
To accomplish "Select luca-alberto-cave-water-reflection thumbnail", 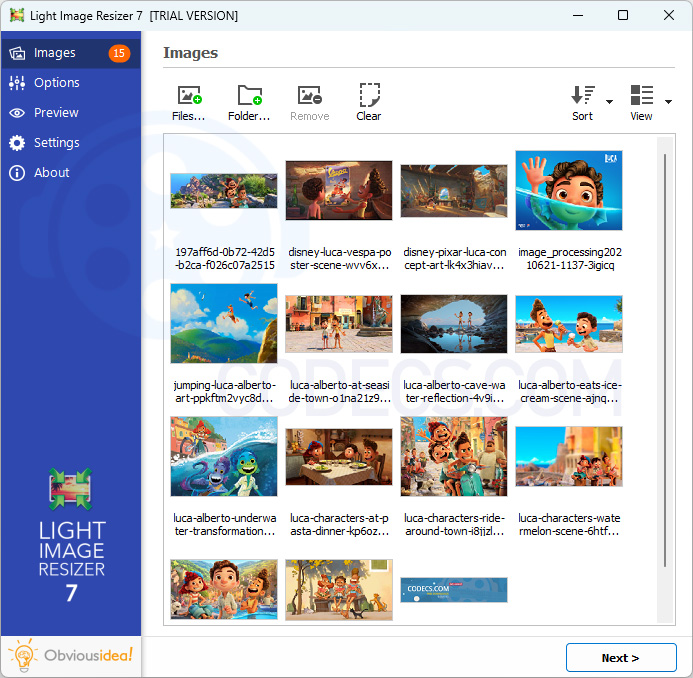I will click(454, 324).
